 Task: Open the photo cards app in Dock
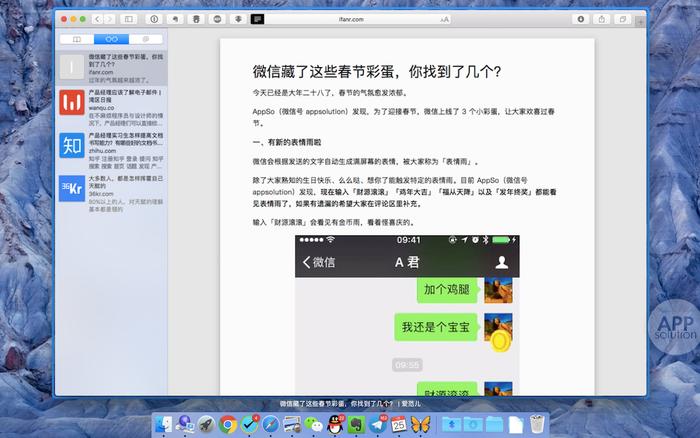point(292,425)
